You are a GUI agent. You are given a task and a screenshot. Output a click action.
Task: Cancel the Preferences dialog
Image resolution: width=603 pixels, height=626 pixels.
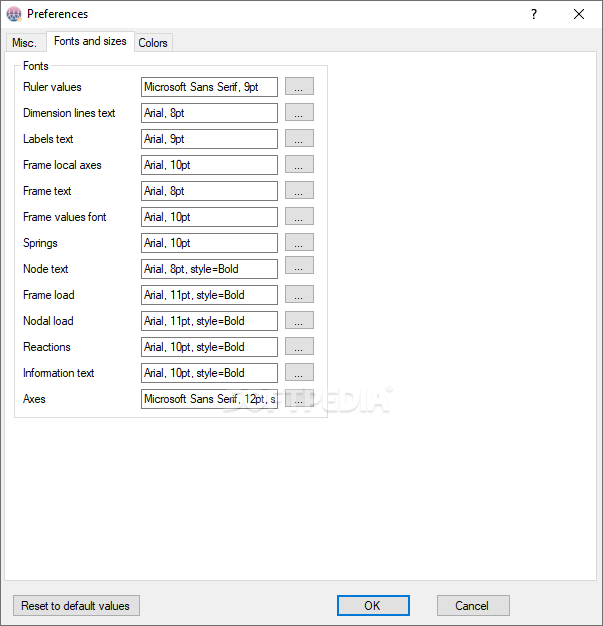pos(473,606)
